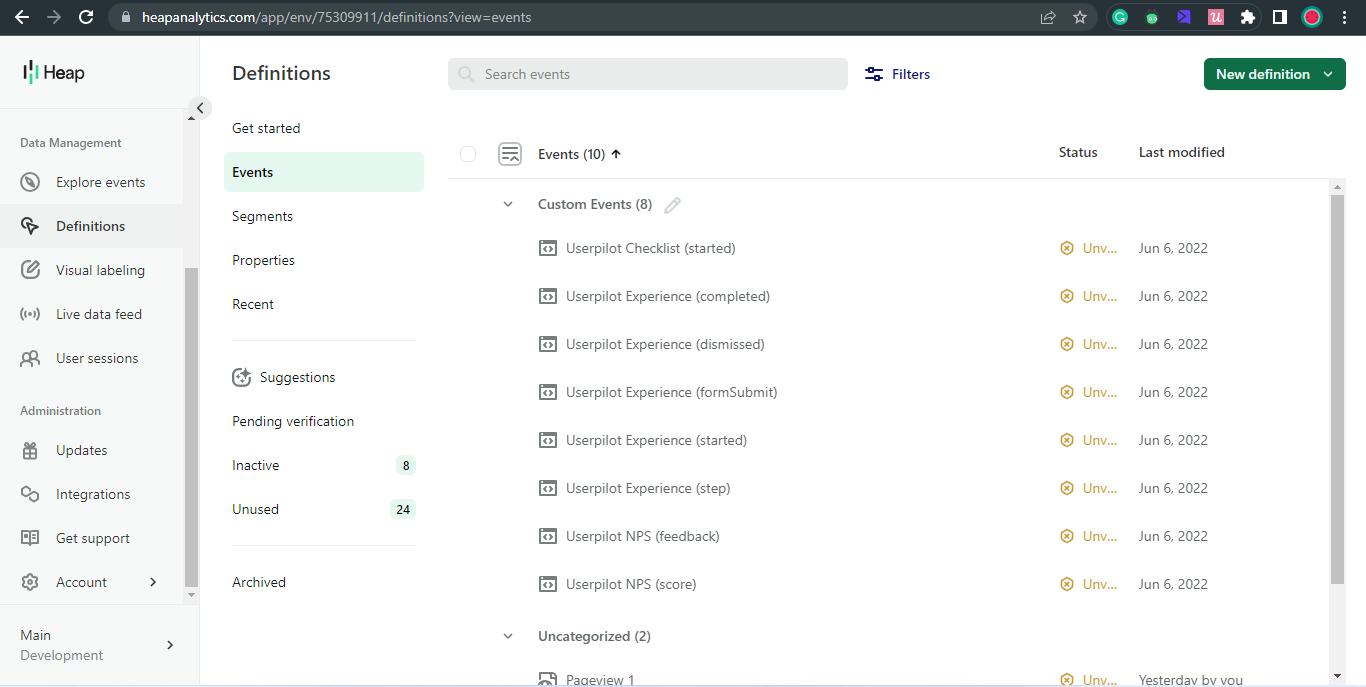The image size is (1366, 687).
Task: Open Explore events in sidebar
Action: [x=100, y=182]
